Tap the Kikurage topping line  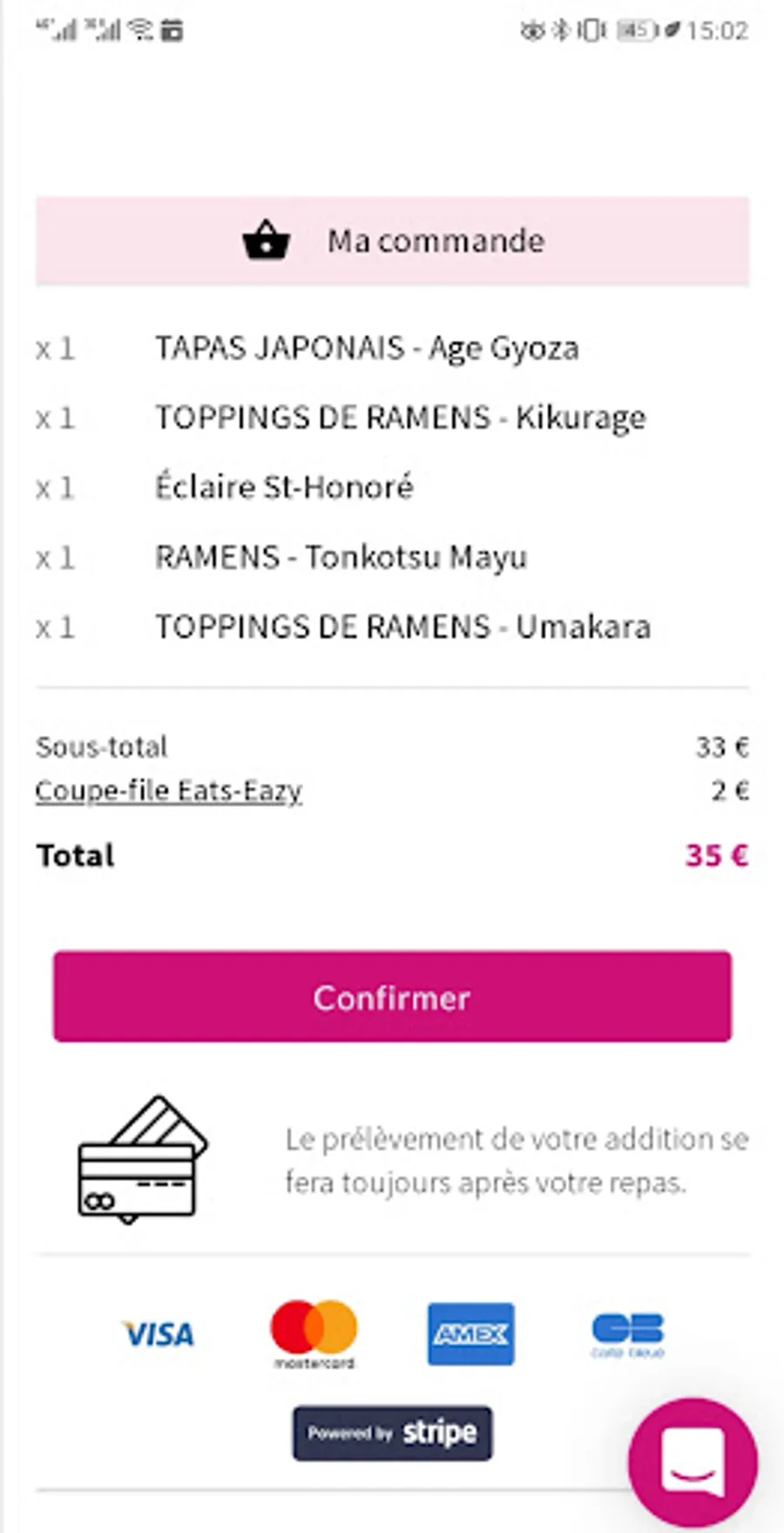400,418
